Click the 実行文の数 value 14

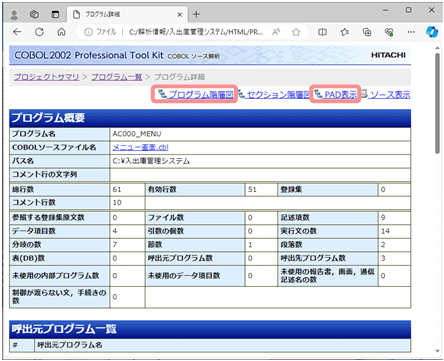click(385, 231)
